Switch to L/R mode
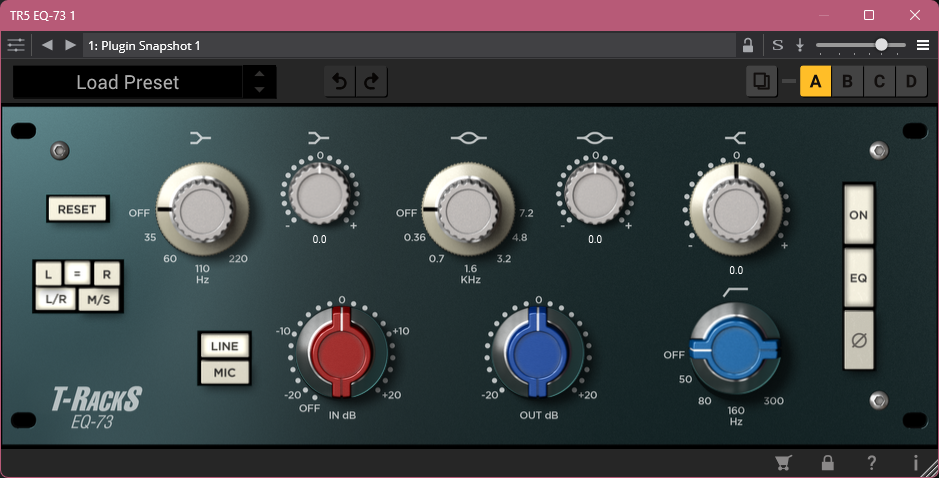939x478 pixels. click(x=56, y=299)
